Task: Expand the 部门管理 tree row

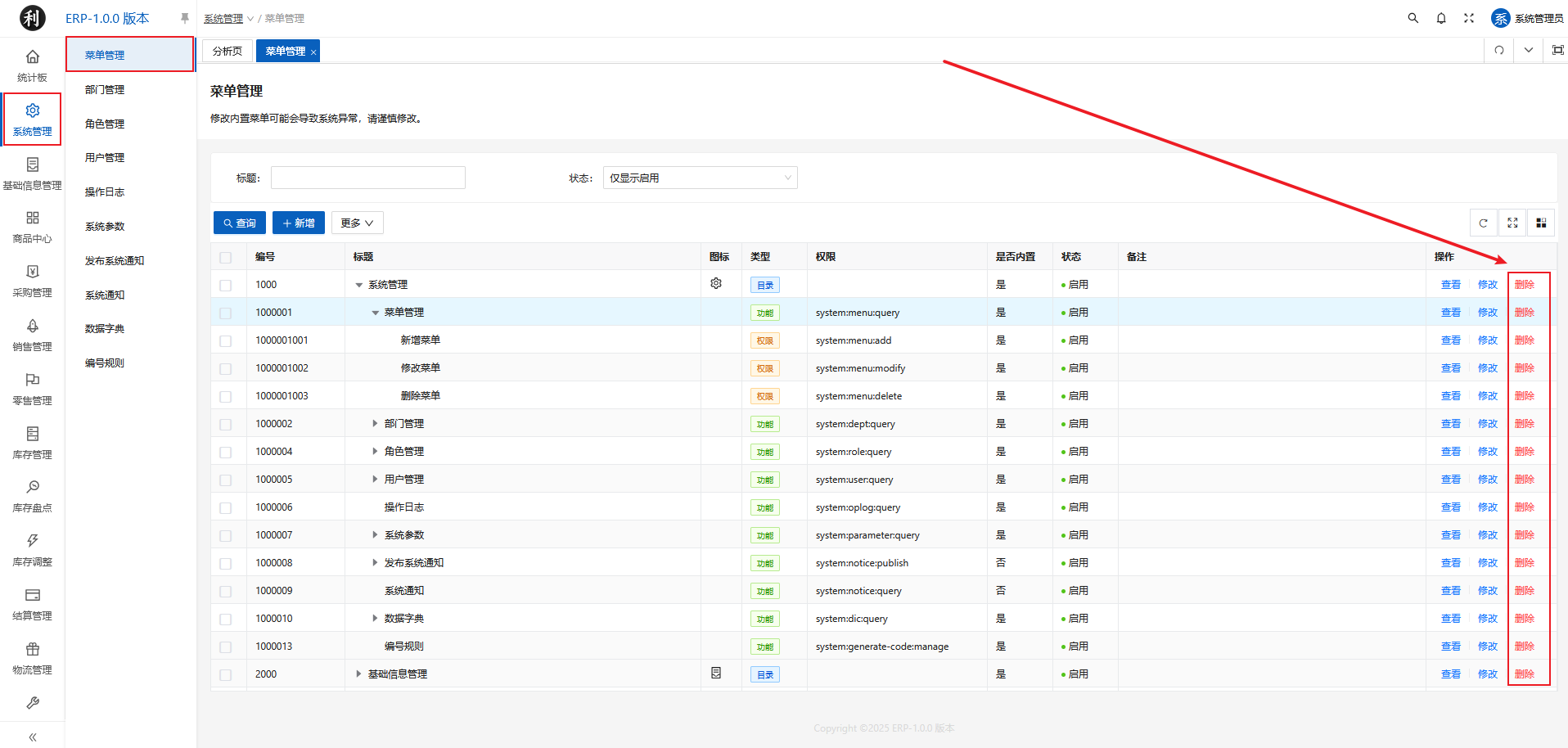Action: (x=375, y=424)
